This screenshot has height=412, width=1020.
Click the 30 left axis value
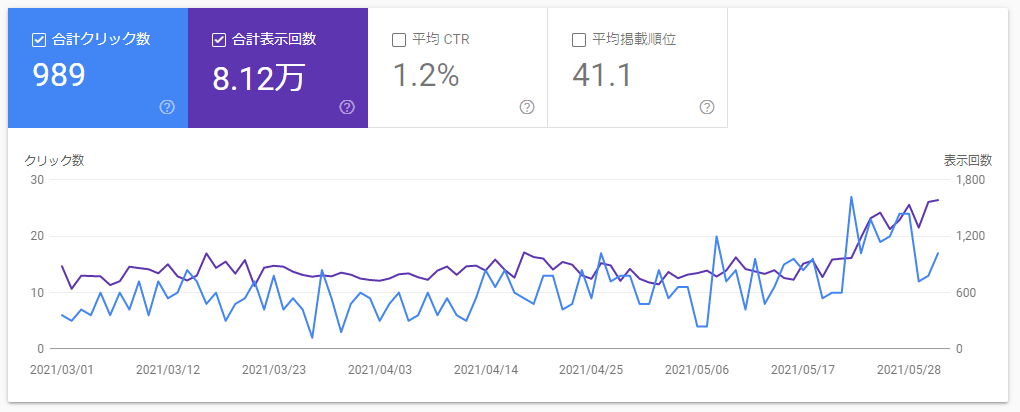pos(36,180)
